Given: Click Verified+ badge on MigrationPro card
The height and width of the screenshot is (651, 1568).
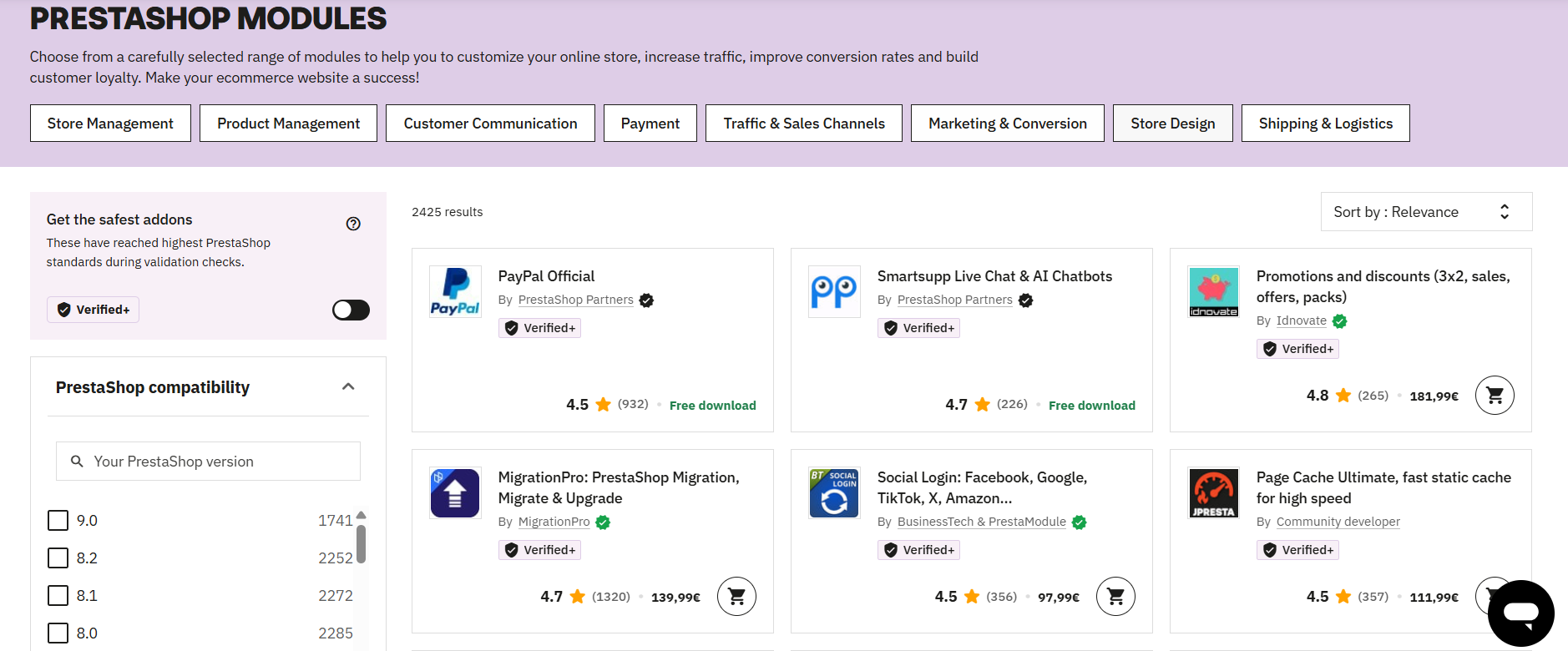Looking at the screenshot, I should (539, 550).
